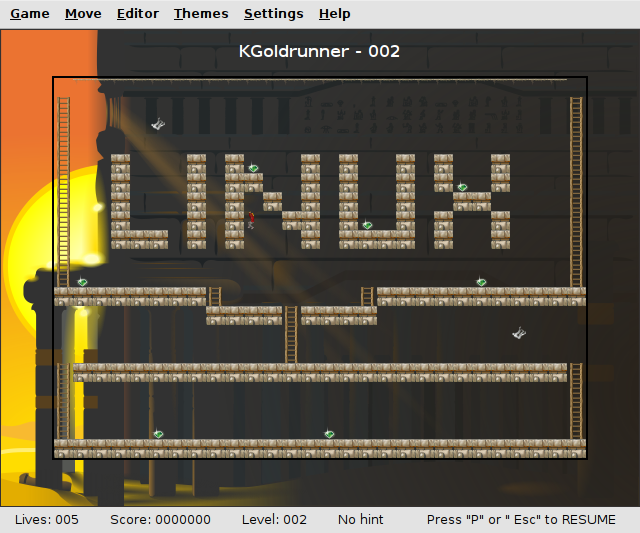Click the red hero character in the letter N
Image resolution: width=640 pixels, height=533 pixels.
(251, 220)
